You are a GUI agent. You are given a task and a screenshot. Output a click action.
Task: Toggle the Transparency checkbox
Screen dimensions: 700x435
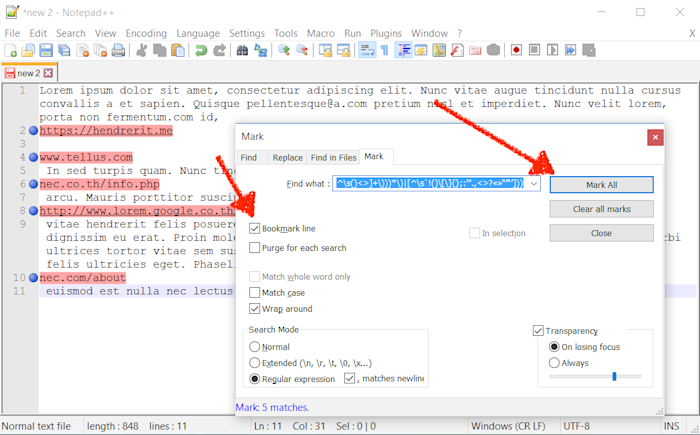[538, 330]
